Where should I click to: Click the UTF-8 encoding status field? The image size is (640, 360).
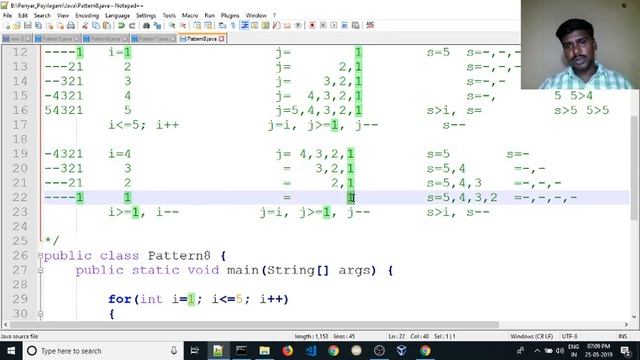click(x=569, y=336)
